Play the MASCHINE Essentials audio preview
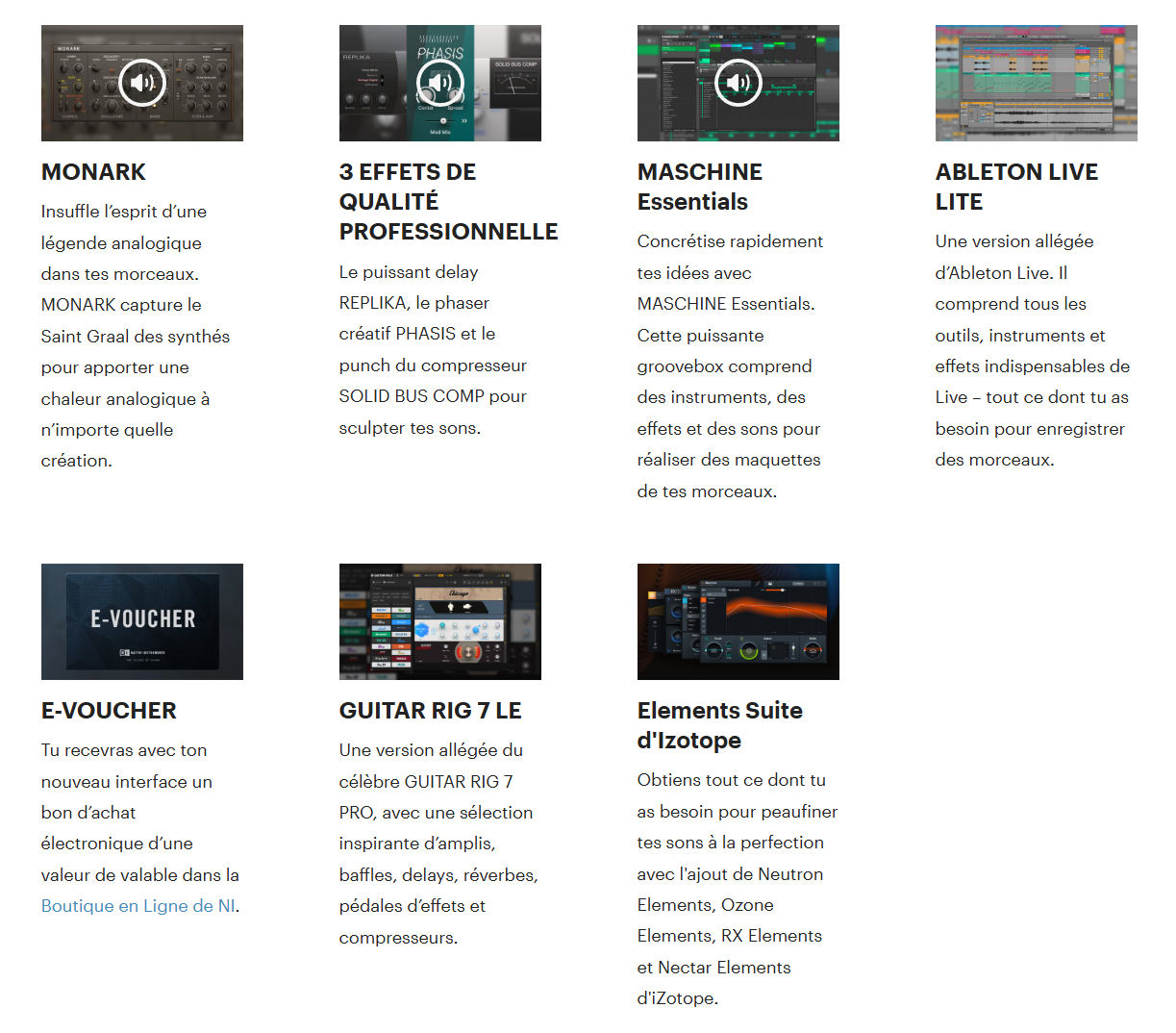Viewport: 1176px width, 1033px height. 738,83
